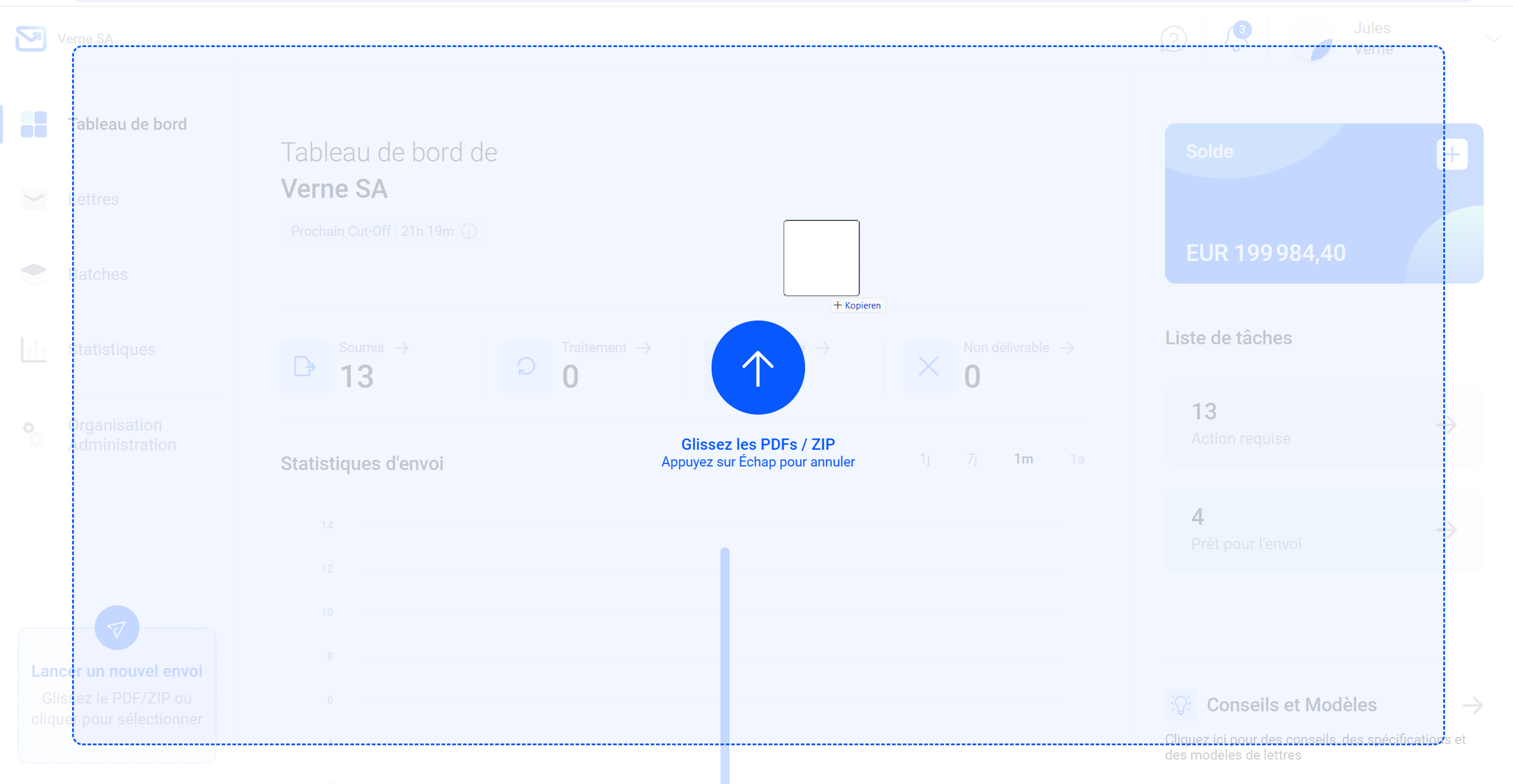Open Lettres envelope icon in sidebar
The width and height of the screenshot is (1513, 784).
coord(33,199)
